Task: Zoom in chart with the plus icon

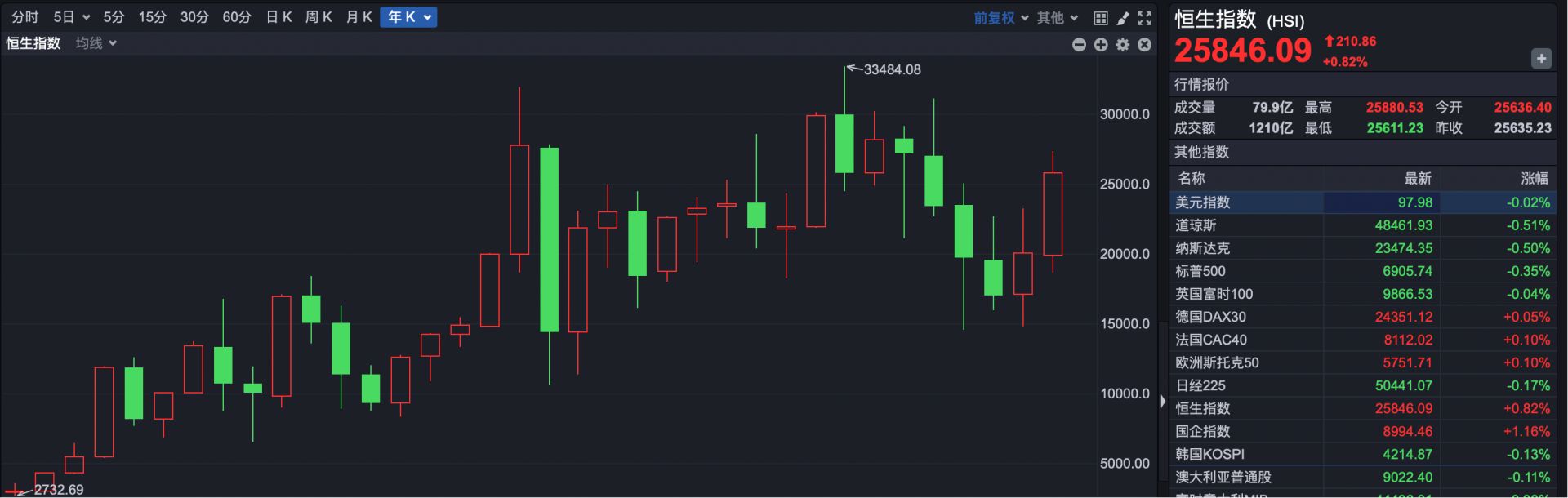Action: click(x=1101, y=45)
